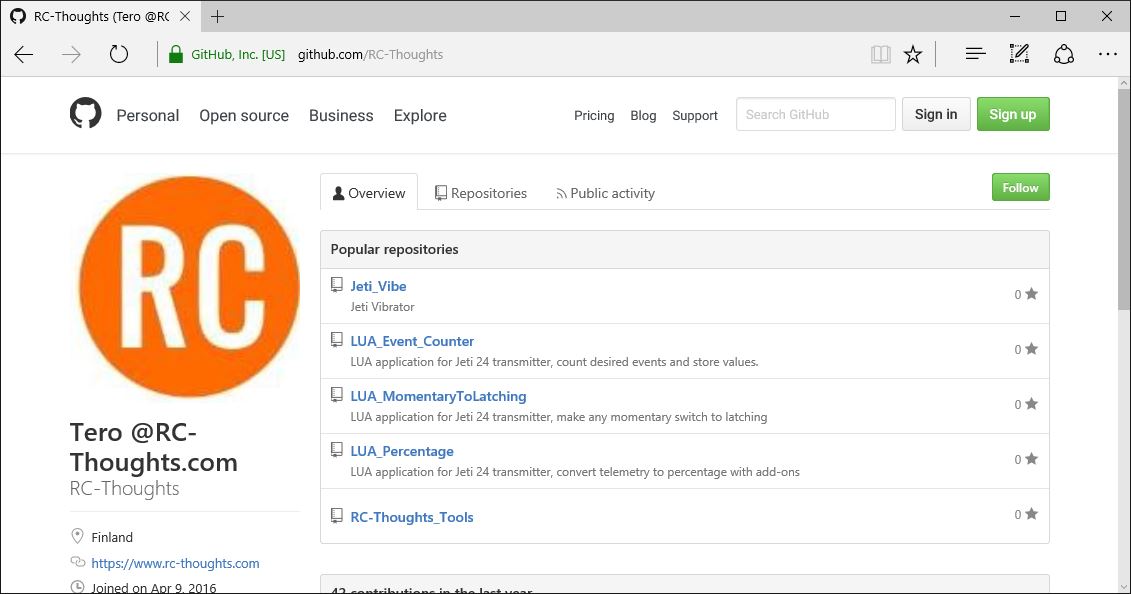Click the green Sign up button
This screenshot has height=594, width=1131.
tap(1013, 114)
